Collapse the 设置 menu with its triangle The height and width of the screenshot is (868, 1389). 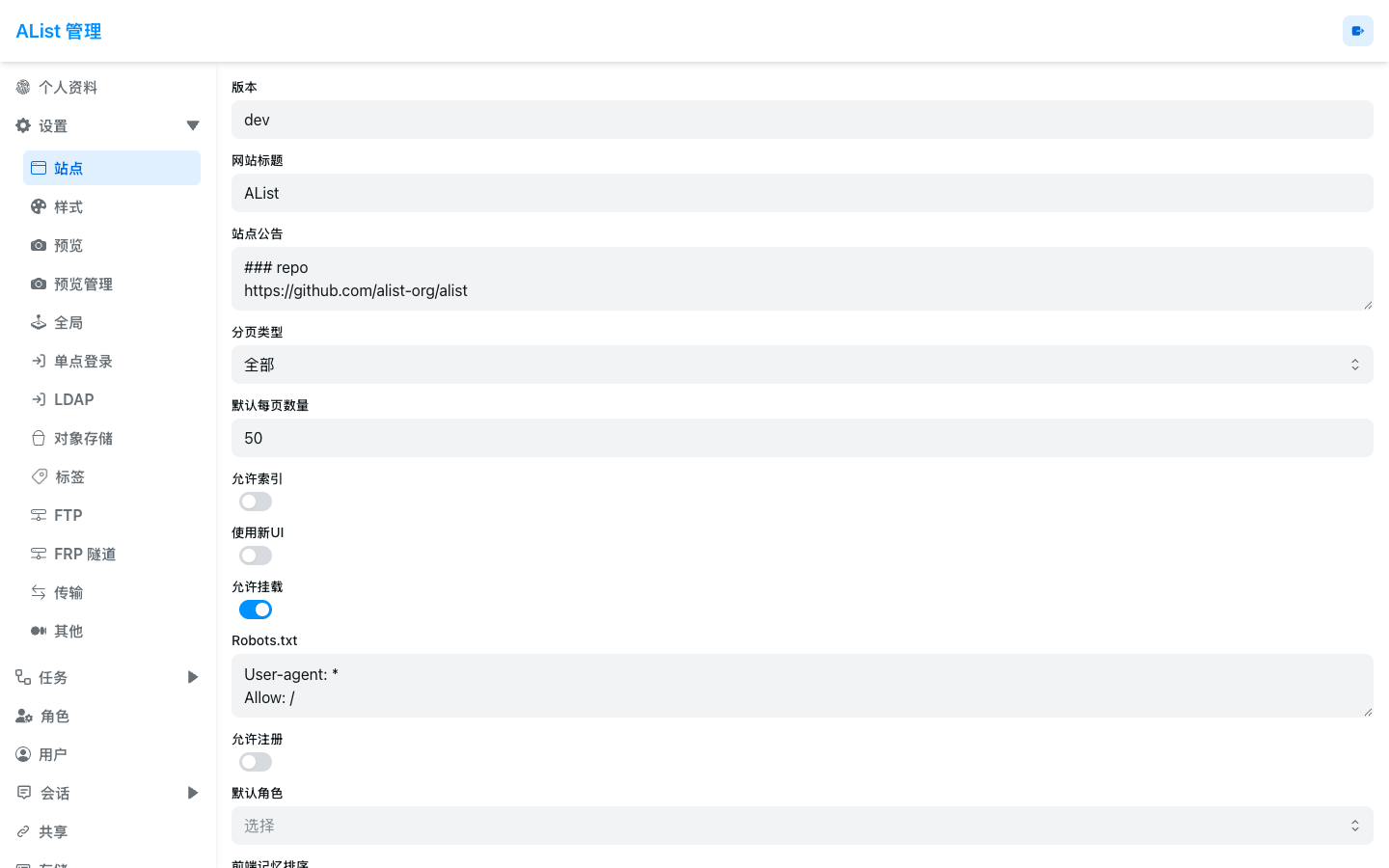click(x=193, y=125)
